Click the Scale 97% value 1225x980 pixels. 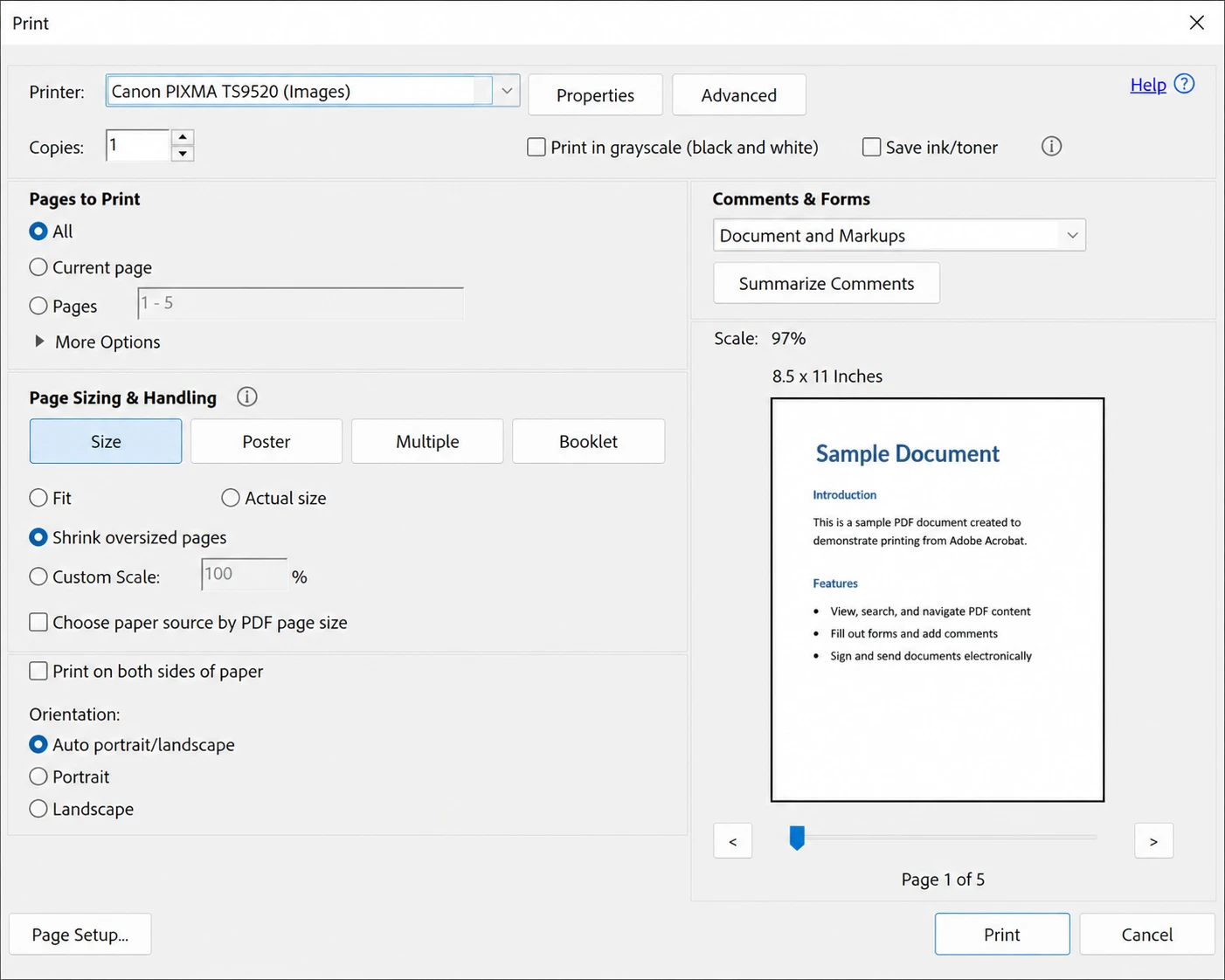coord(788,338)
